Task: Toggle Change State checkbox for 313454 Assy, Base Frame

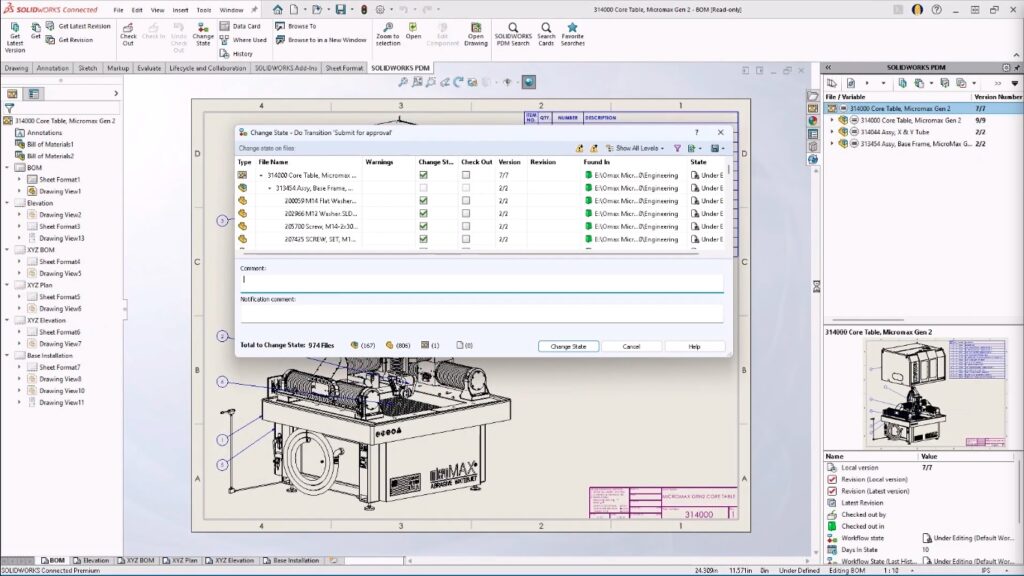Action: (x=423, y=188)
